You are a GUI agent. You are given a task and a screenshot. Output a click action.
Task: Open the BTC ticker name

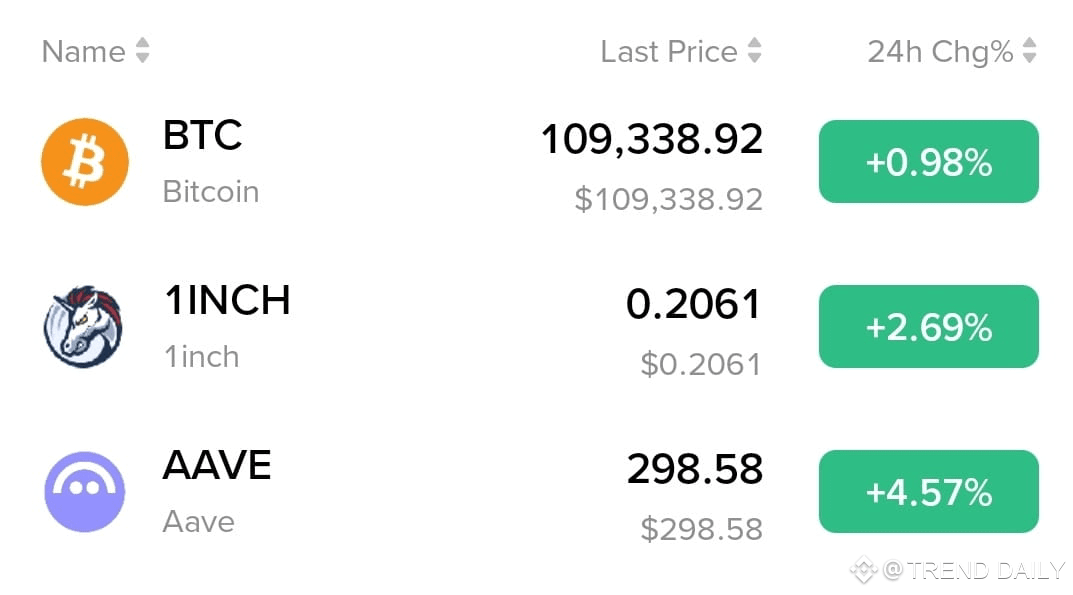point(203,135)
